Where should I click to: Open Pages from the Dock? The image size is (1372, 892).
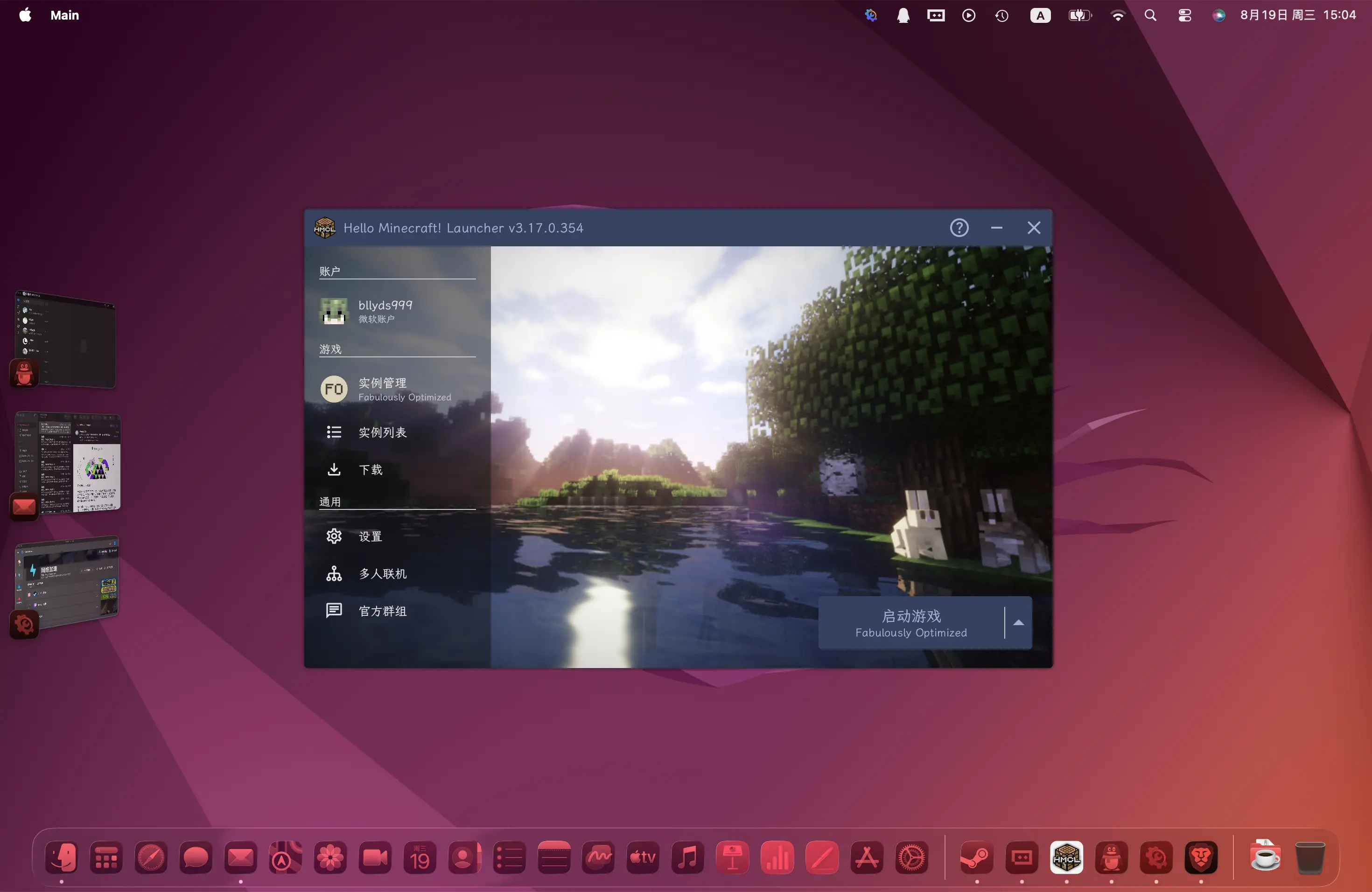tap(822, 857)
